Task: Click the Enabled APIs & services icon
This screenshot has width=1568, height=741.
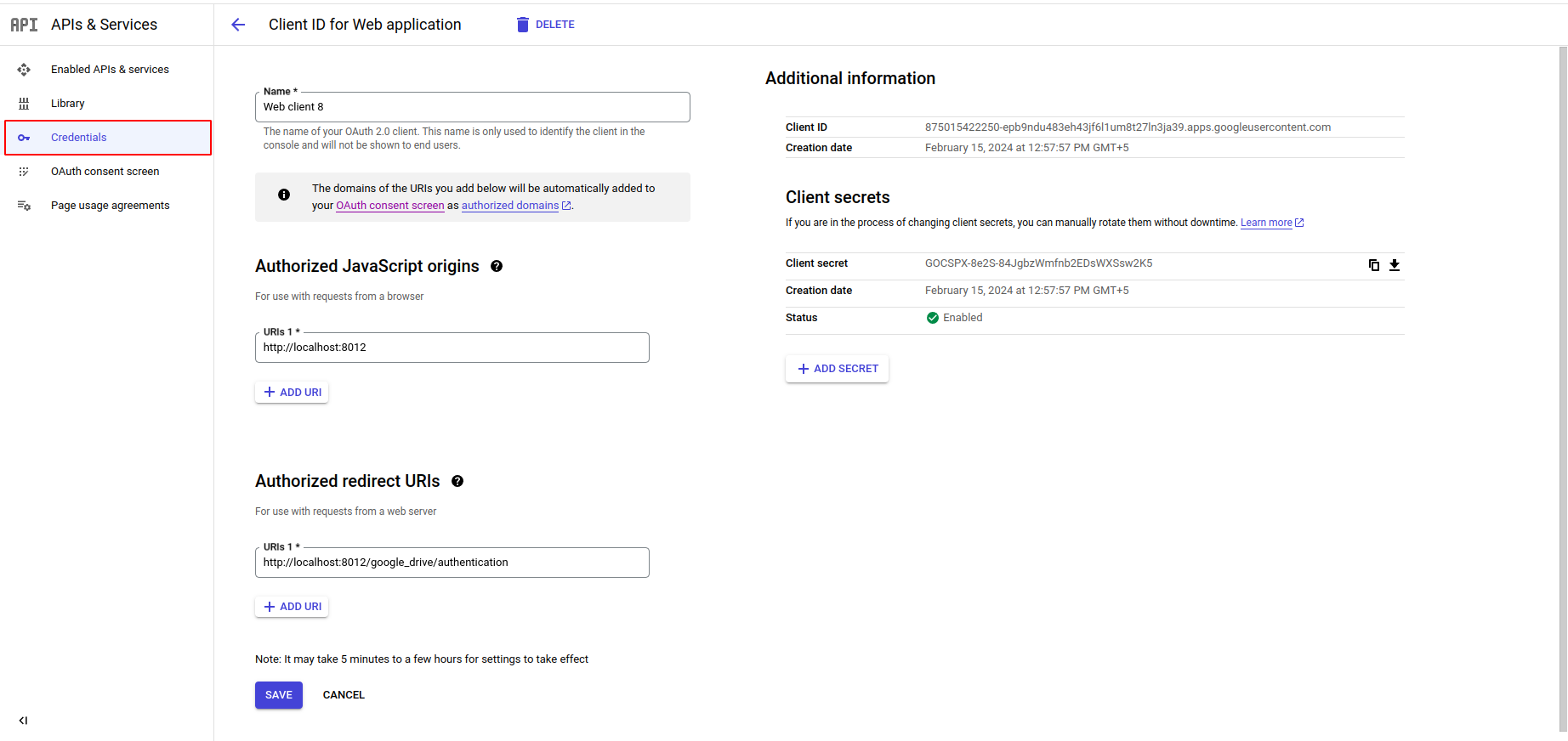Action: (x=24, y=70)
